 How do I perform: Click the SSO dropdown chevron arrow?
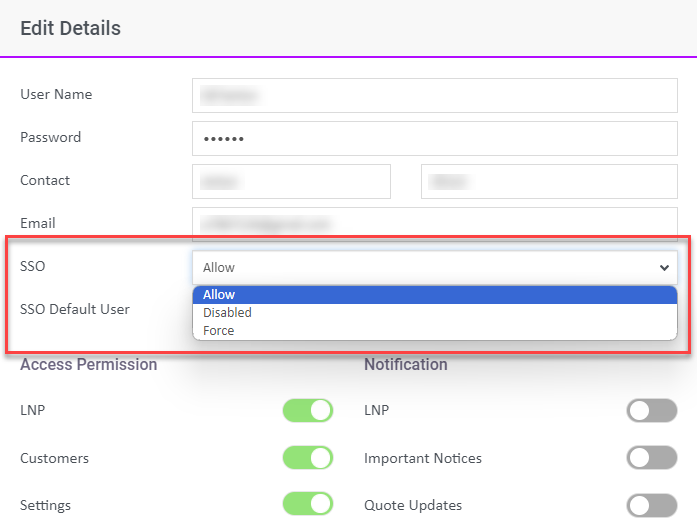664,267
